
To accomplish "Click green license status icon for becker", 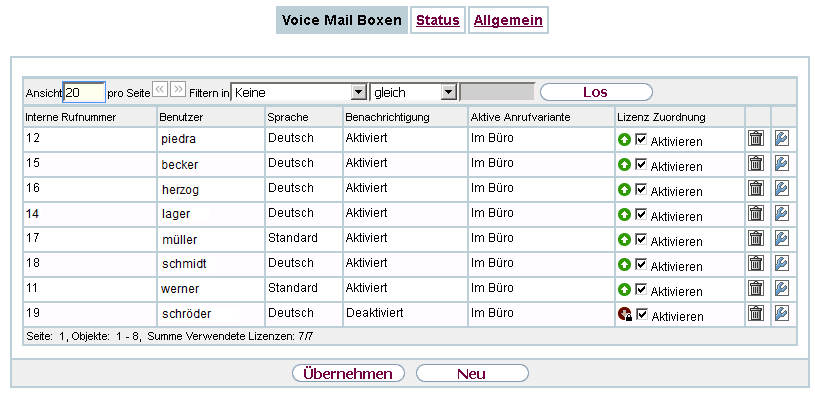I will (x=624, y=165).
